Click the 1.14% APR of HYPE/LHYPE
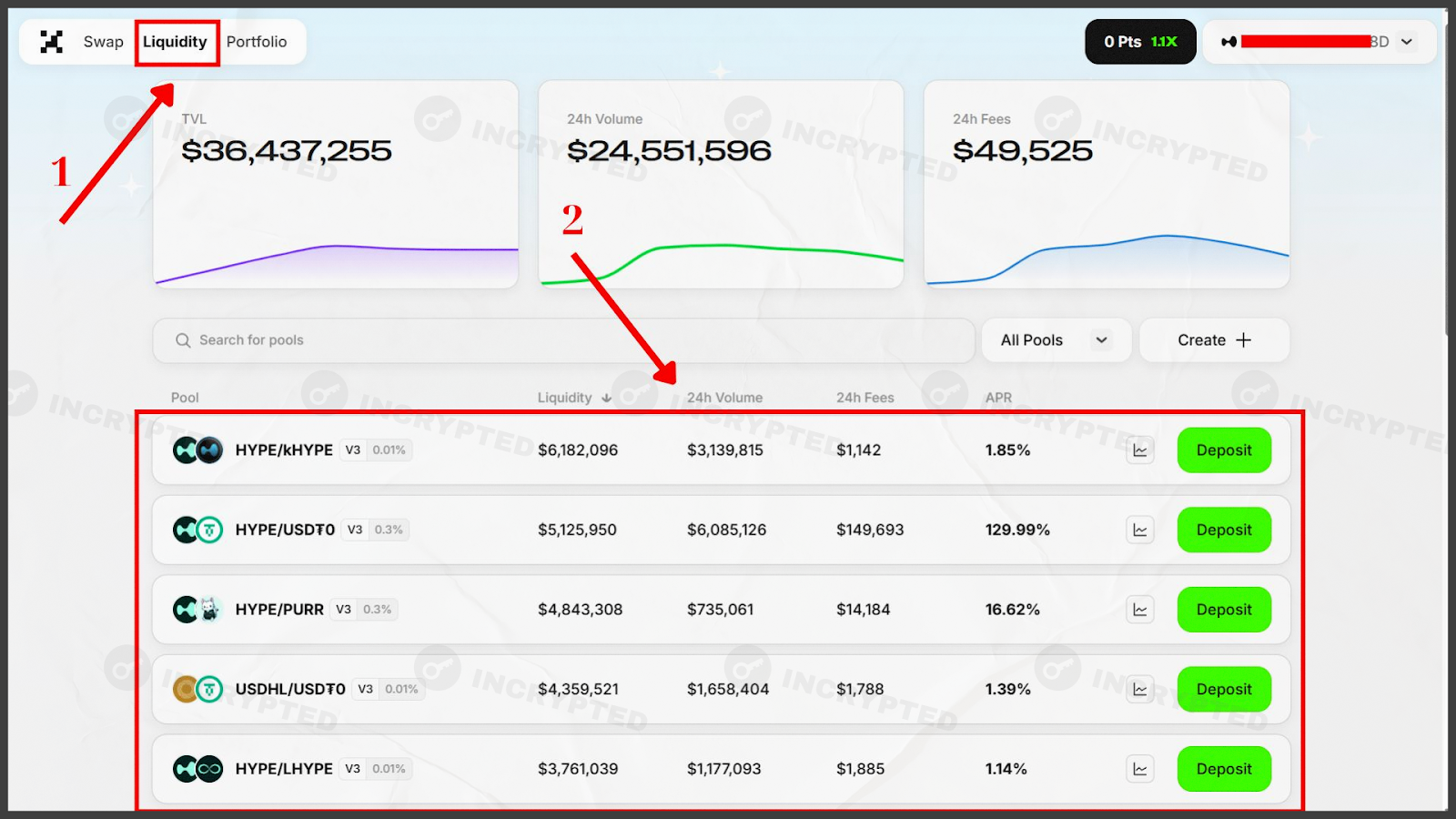 [x=1006, y=769]
